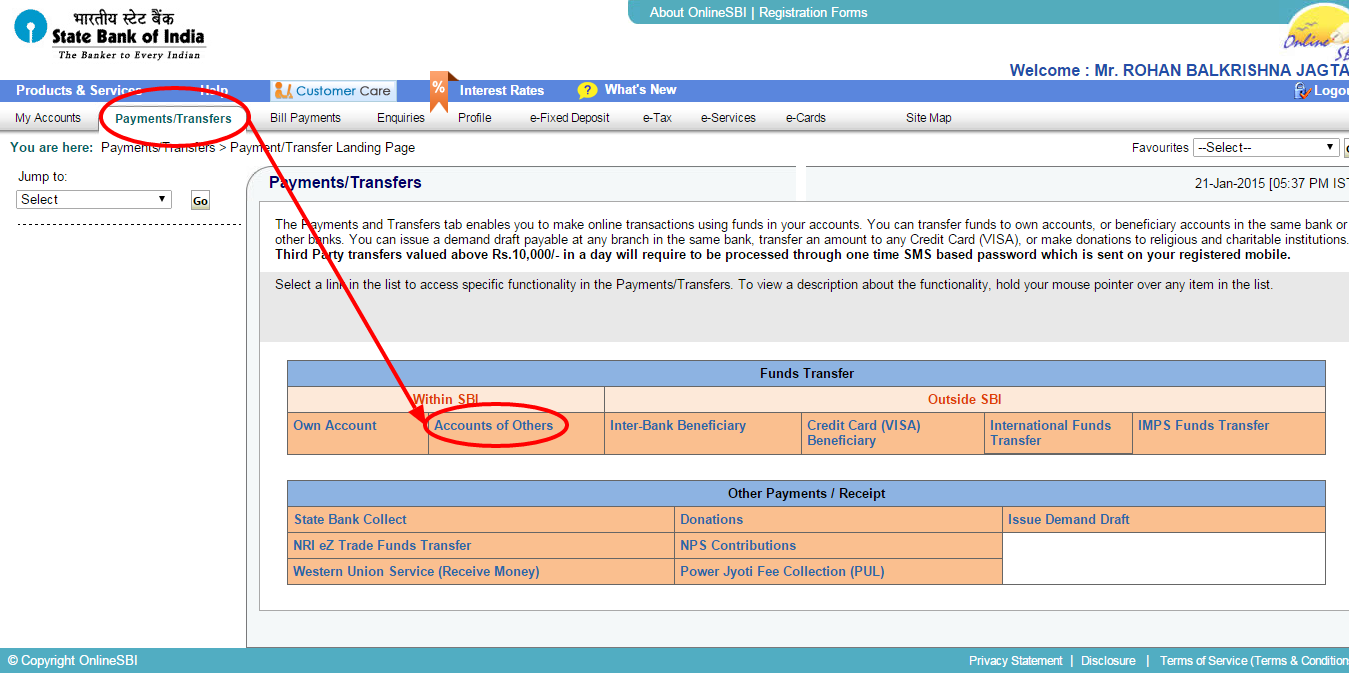Open the Accounts of Others link
1349x688 pixels.
coord(493,425)
